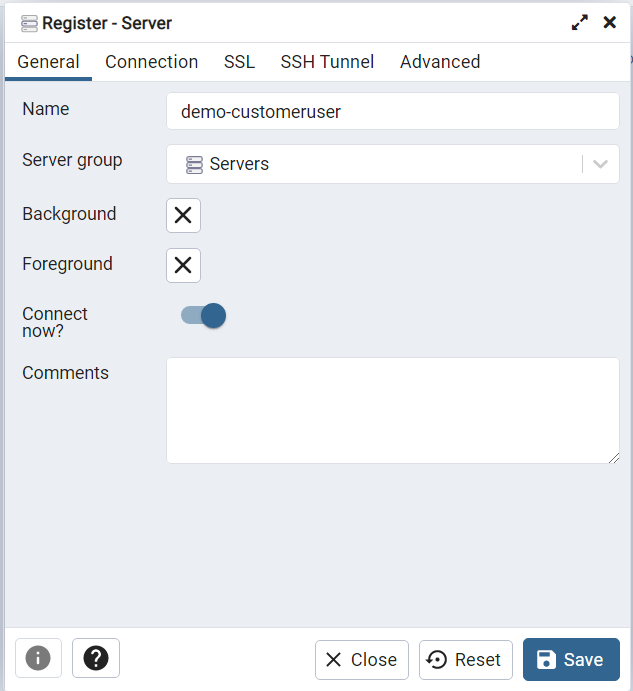Open help via question mark icon
Image resolution: width=633 pixels, height=691 pixels.
pyautogui.click(x=96, y=658)
